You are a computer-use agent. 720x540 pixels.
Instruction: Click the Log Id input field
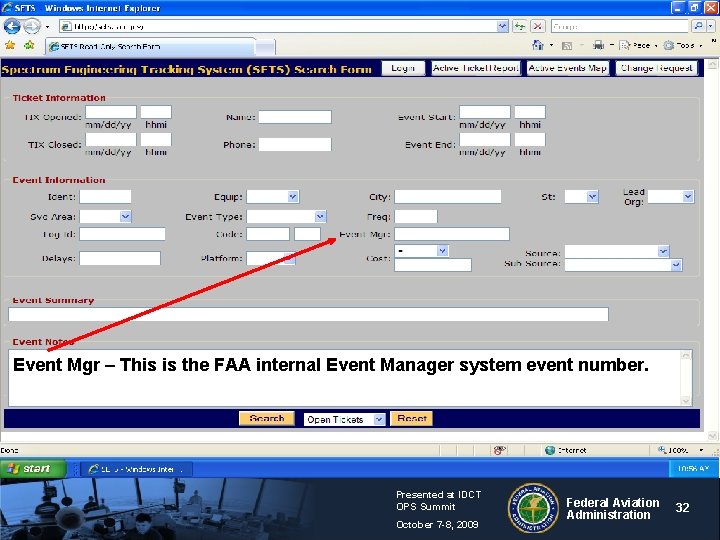click(x=122, y=234)
